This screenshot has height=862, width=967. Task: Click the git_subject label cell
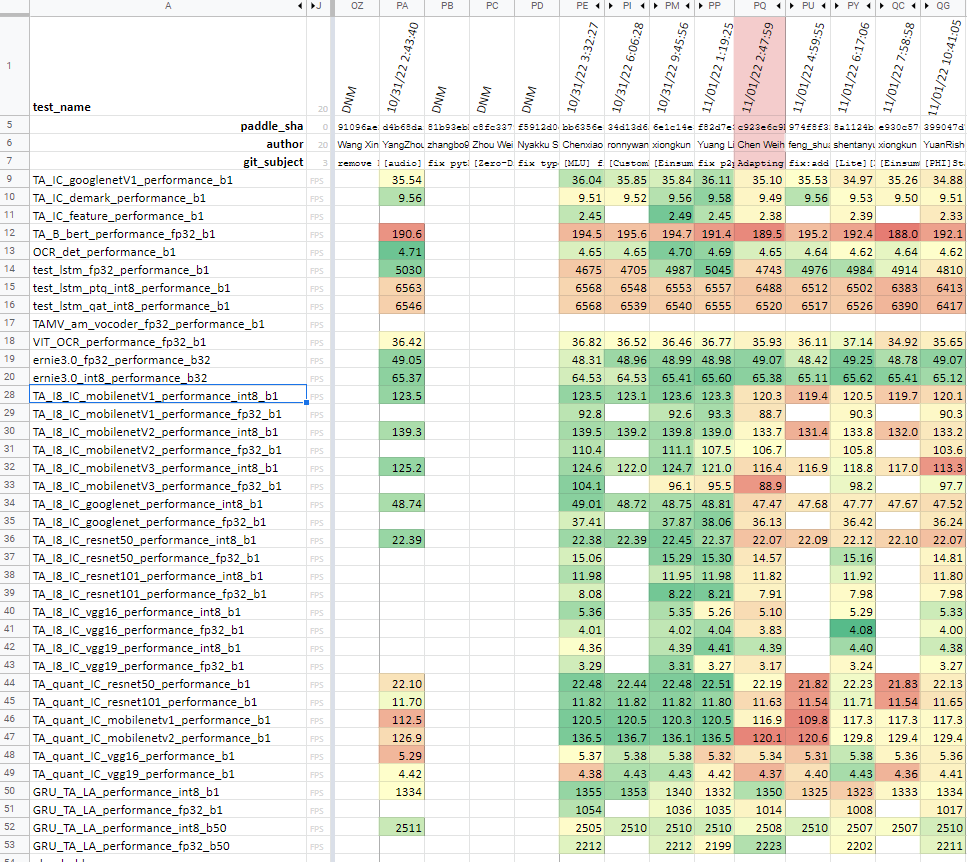pyautogui.click(x=168, y=162)
